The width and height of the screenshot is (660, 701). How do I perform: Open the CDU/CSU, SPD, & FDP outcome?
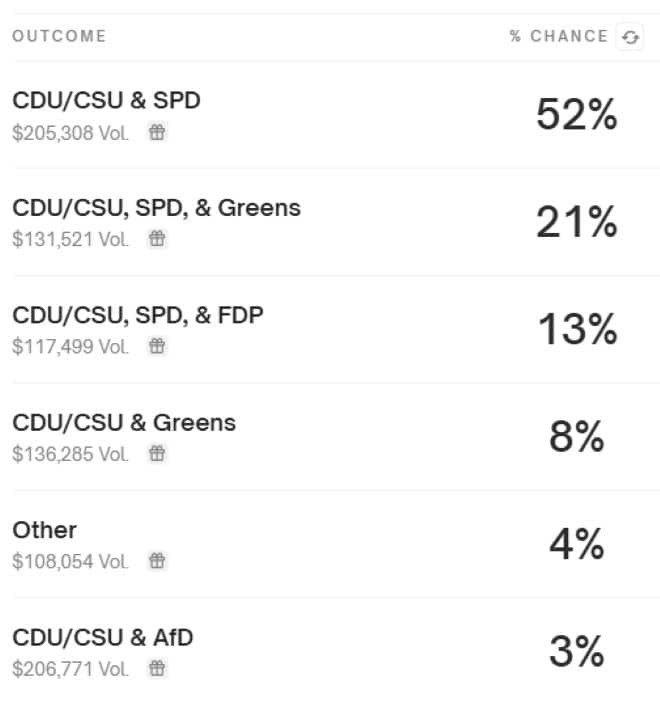[x=138, y=315]
